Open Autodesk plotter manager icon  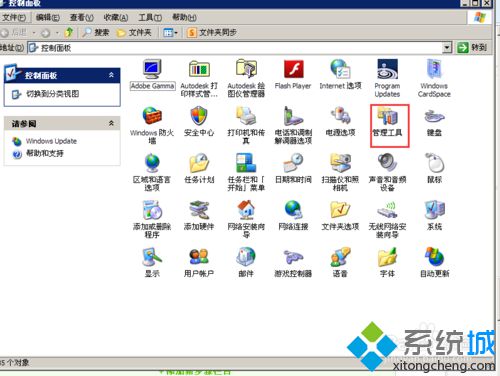point(246,78)
